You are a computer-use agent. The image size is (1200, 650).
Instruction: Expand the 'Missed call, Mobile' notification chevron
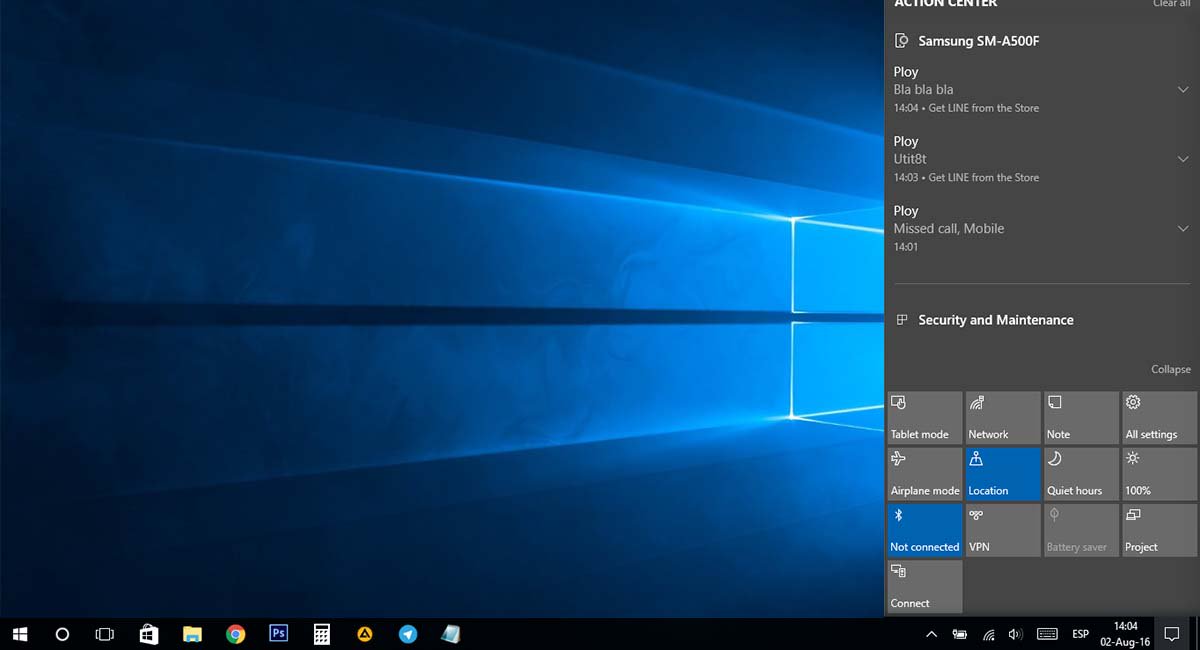click(x=1183, y=229)
